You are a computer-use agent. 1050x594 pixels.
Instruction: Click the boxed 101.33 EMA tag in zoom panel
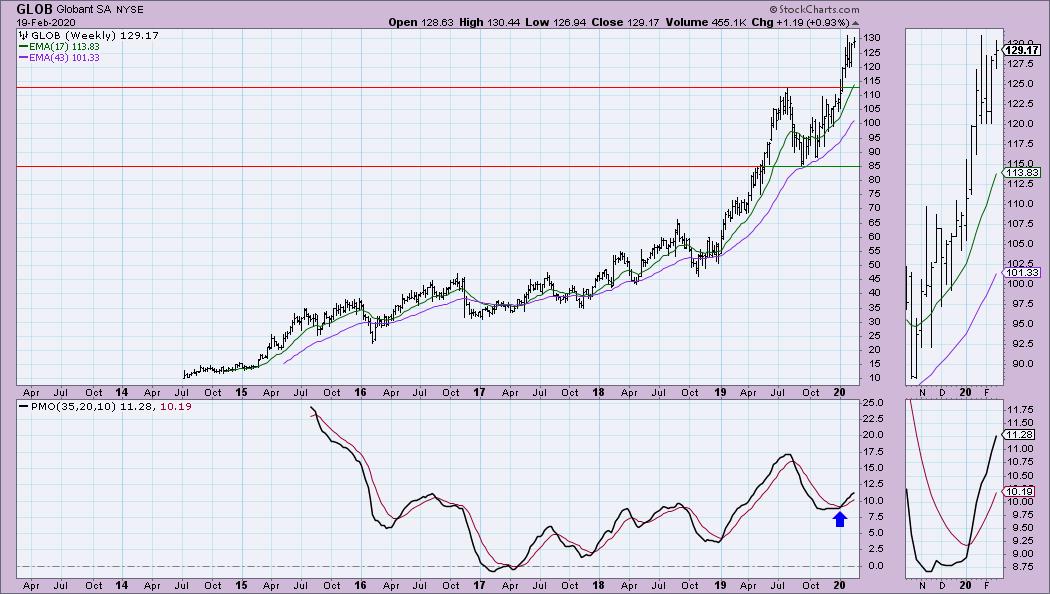[x=1022, y=273]
